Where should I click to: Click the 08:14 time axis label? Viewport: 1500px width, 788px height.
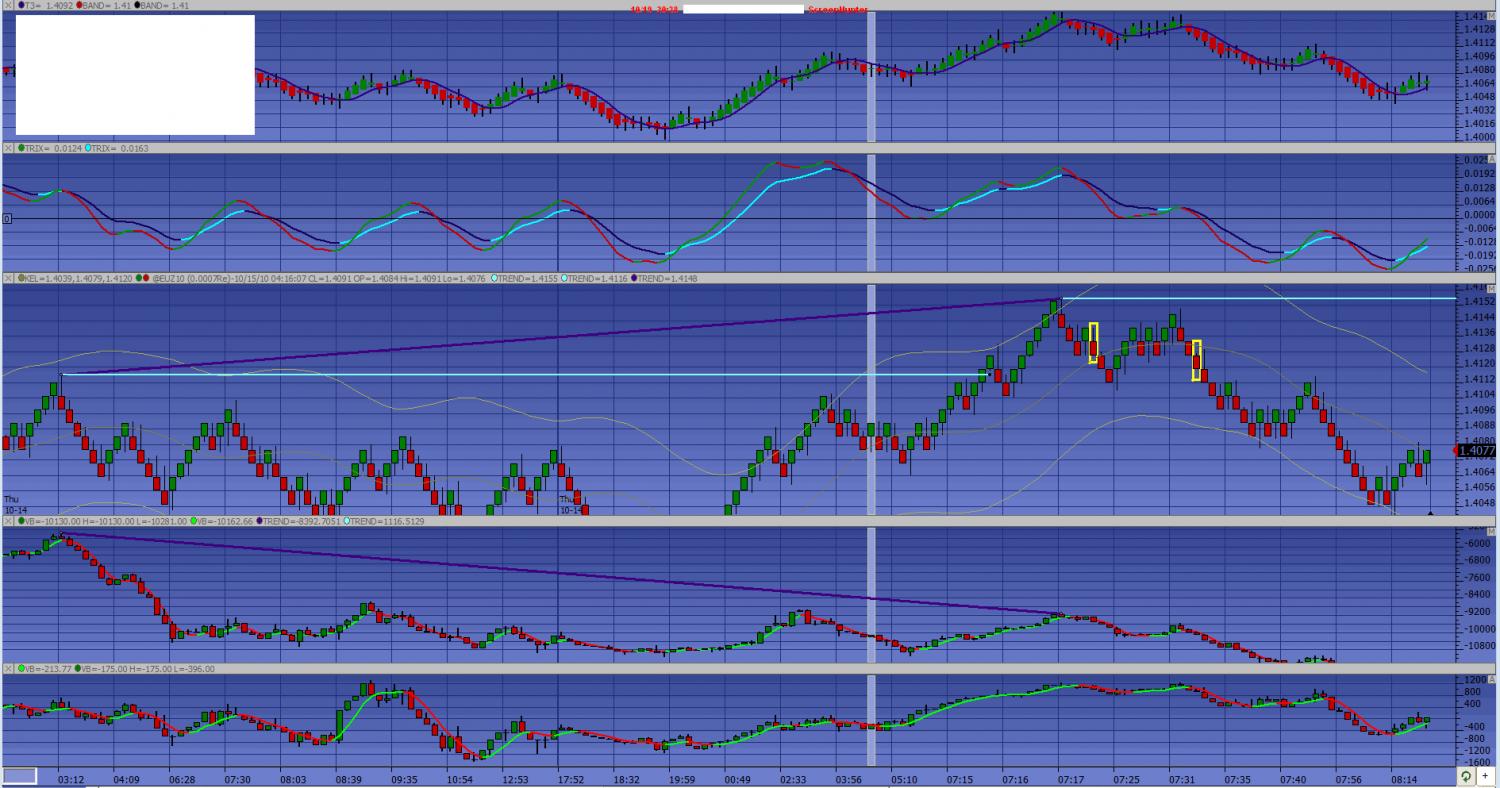tap(1403, 779)
